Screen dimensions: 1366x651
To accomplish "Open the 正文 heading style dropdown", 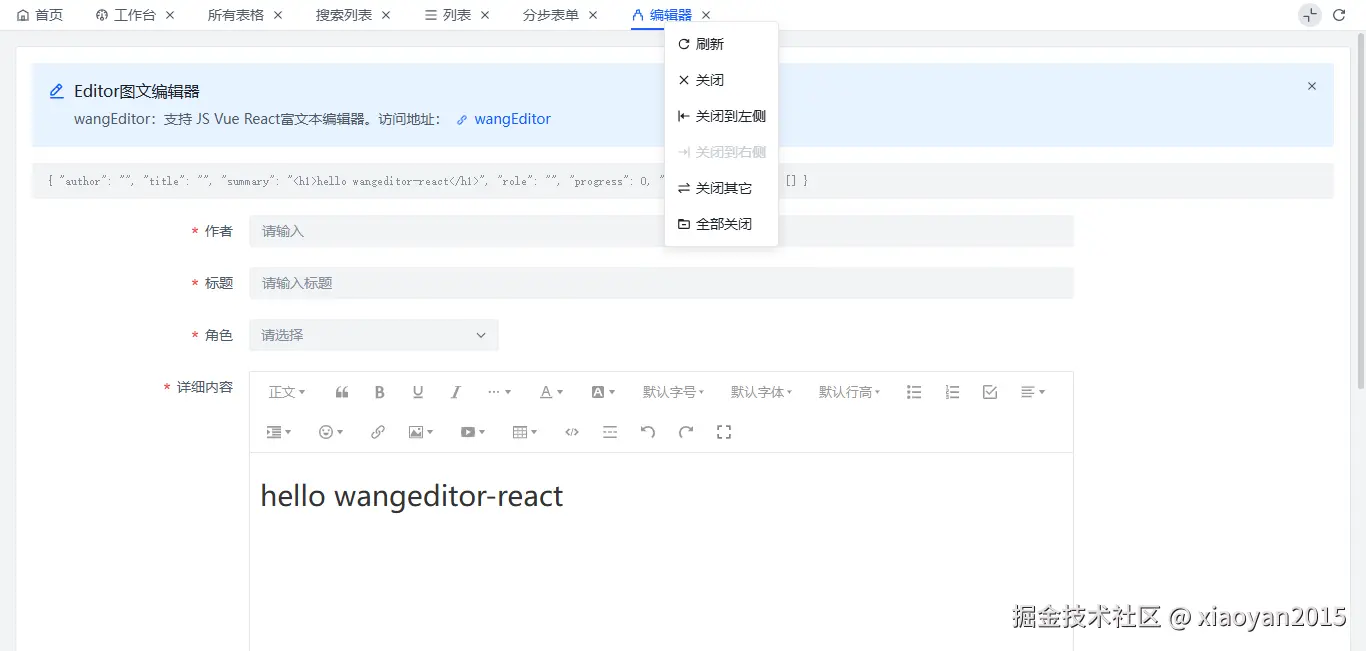I will (287, 392).
